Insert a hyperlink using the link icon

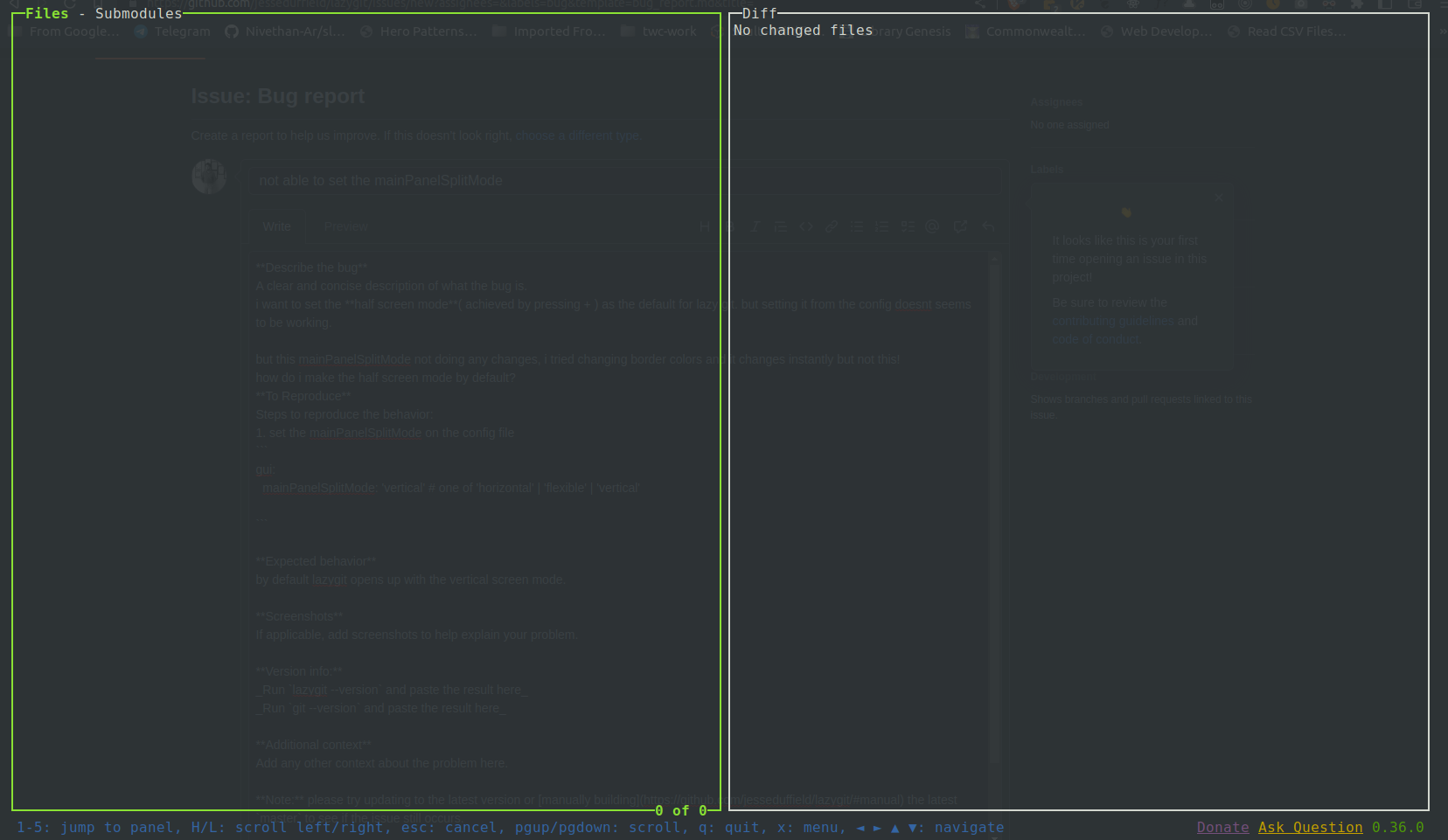pyautogui.click(x=832, y=226)
